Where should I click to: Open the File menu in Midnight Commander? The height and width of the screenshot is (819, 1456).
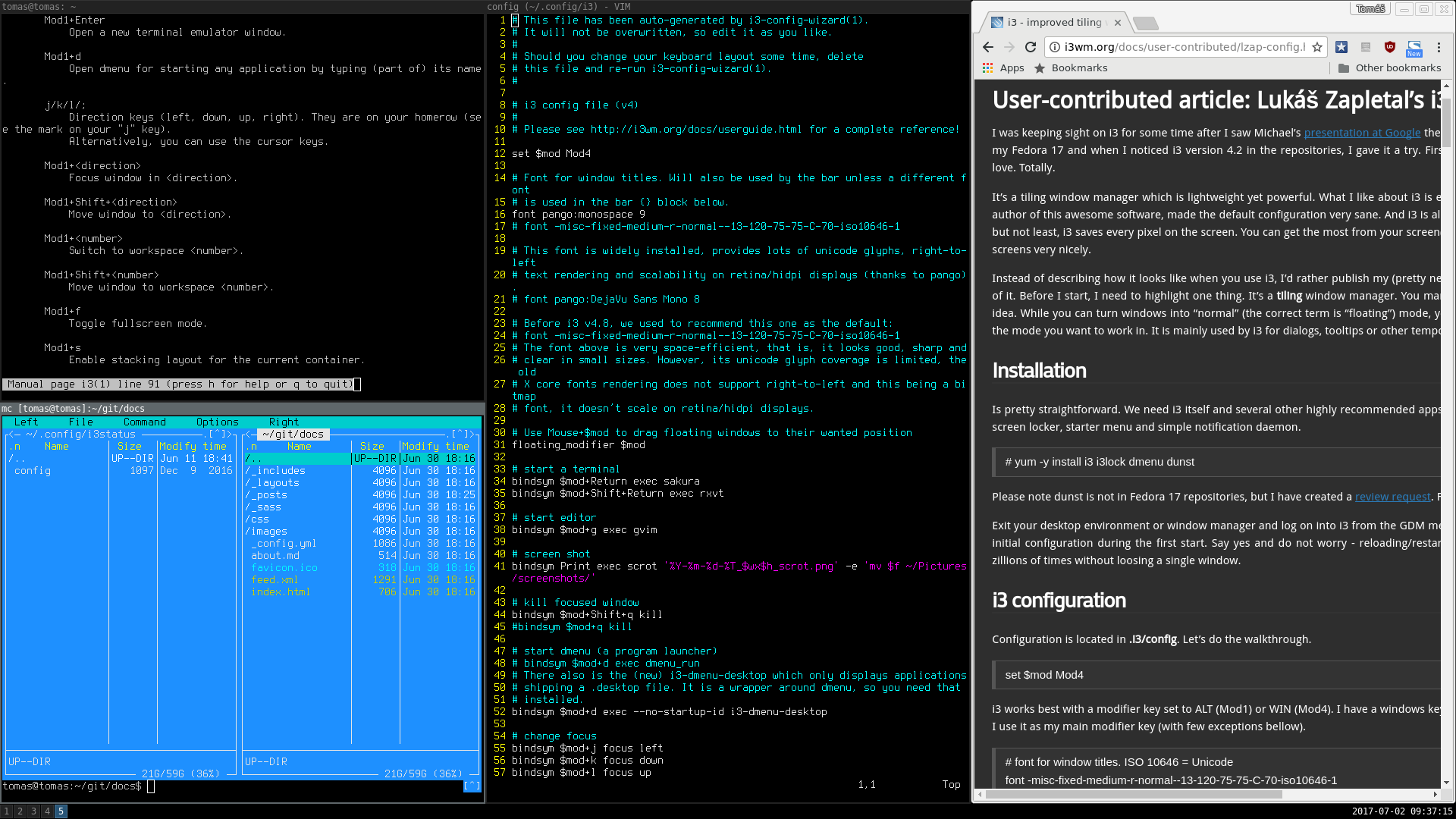(81, 422)
